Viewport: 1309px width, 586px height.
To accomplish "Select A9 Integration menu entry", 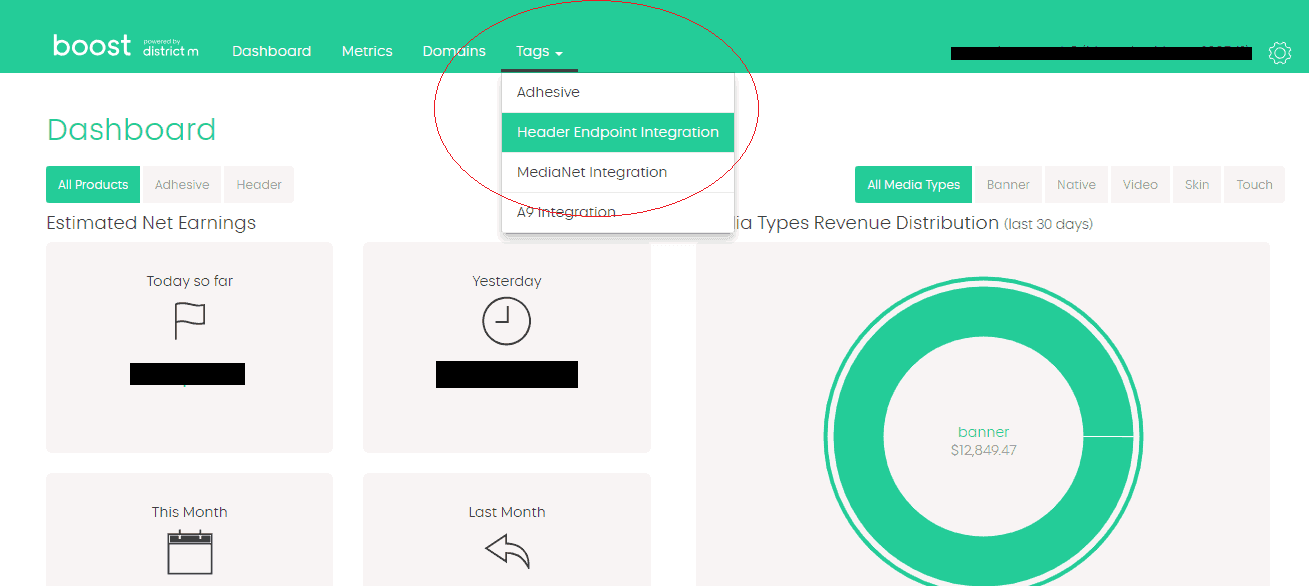I will [x=566, y=212].
